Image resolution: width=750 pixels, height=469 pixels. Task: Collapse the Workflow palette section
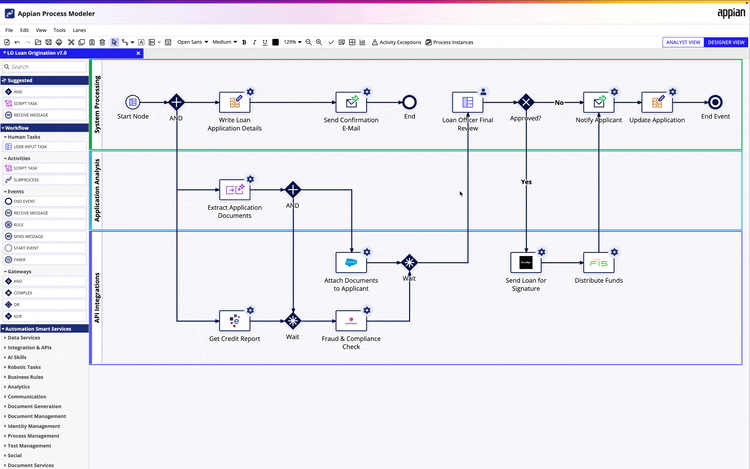44,128
